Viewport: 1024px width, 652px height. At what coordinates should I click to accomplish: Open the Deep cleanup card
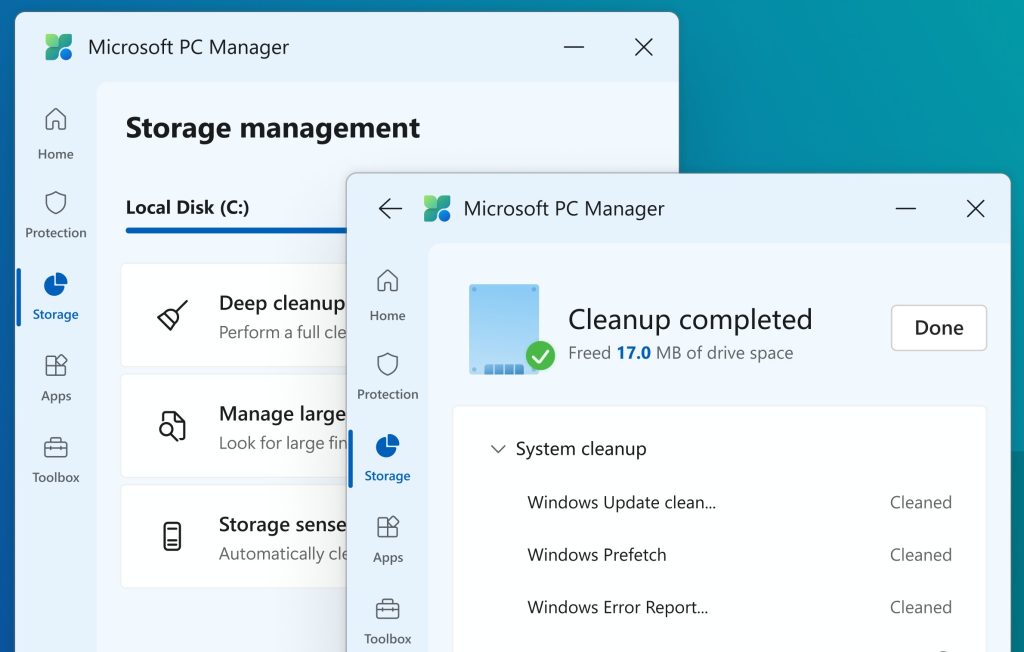(234, 315)
